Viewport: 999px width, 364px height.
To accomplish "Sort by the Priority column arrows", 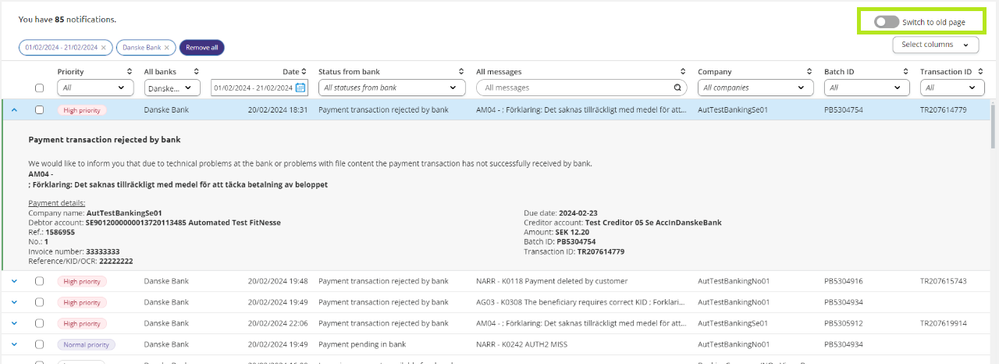I will click(x=129, y=72).
